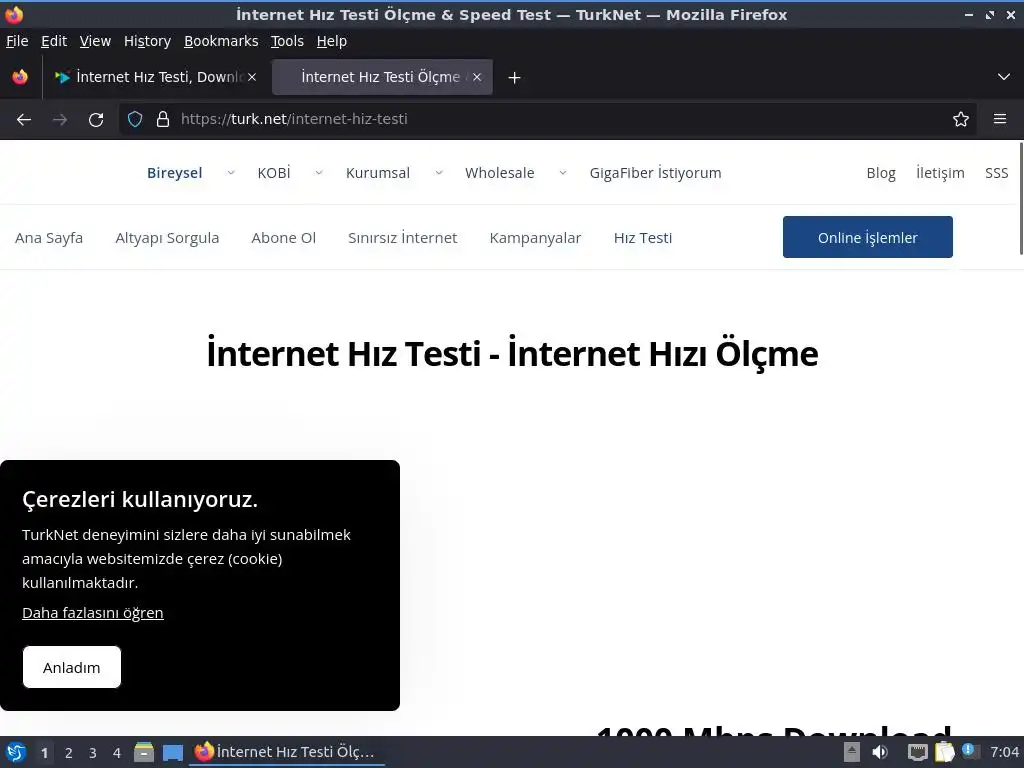The height and width of the screenshot is (768, 1024).
Task: Open the İletişim link
Action: [940, 173]
